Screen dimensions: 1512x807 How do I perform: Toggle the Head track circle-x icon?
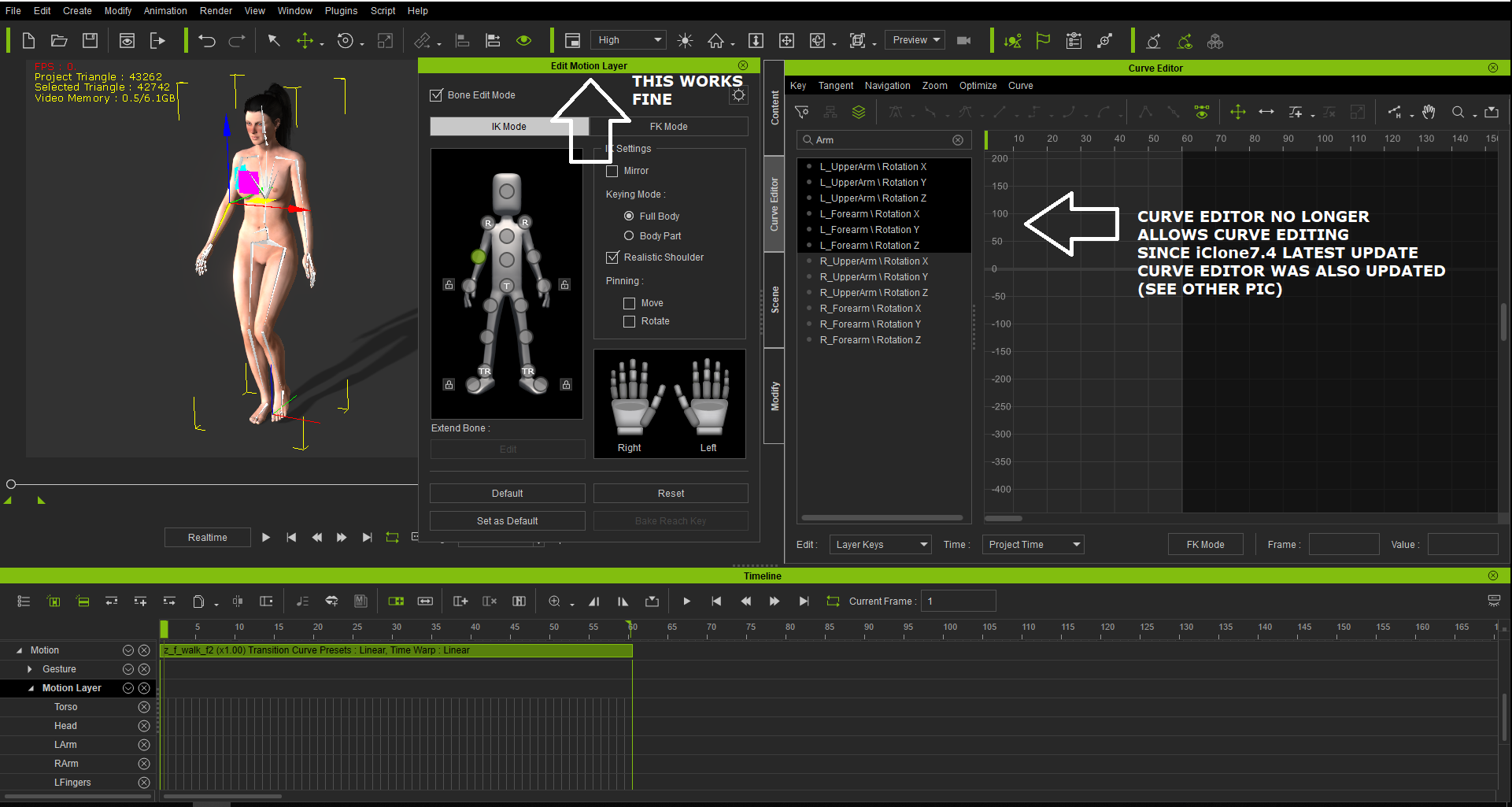[144, 726]
